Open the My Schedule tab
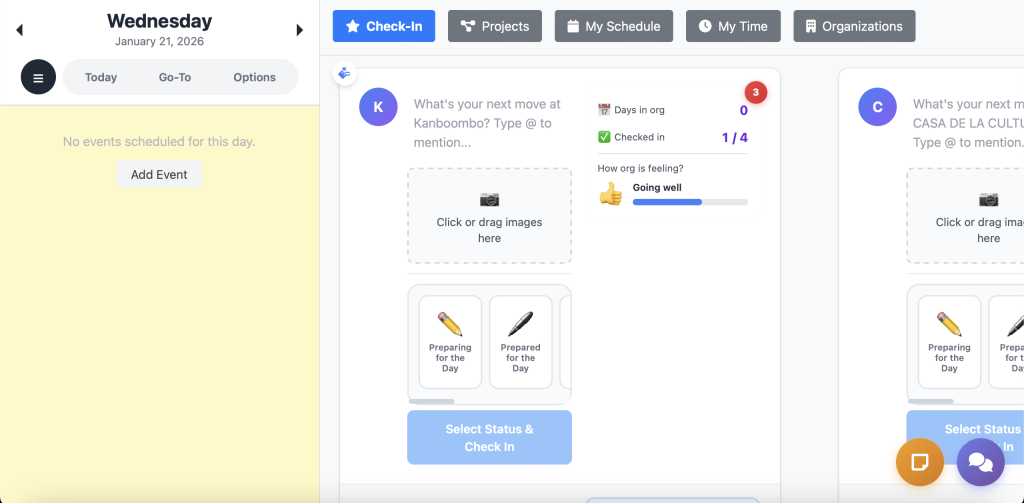 pos(613,26)
